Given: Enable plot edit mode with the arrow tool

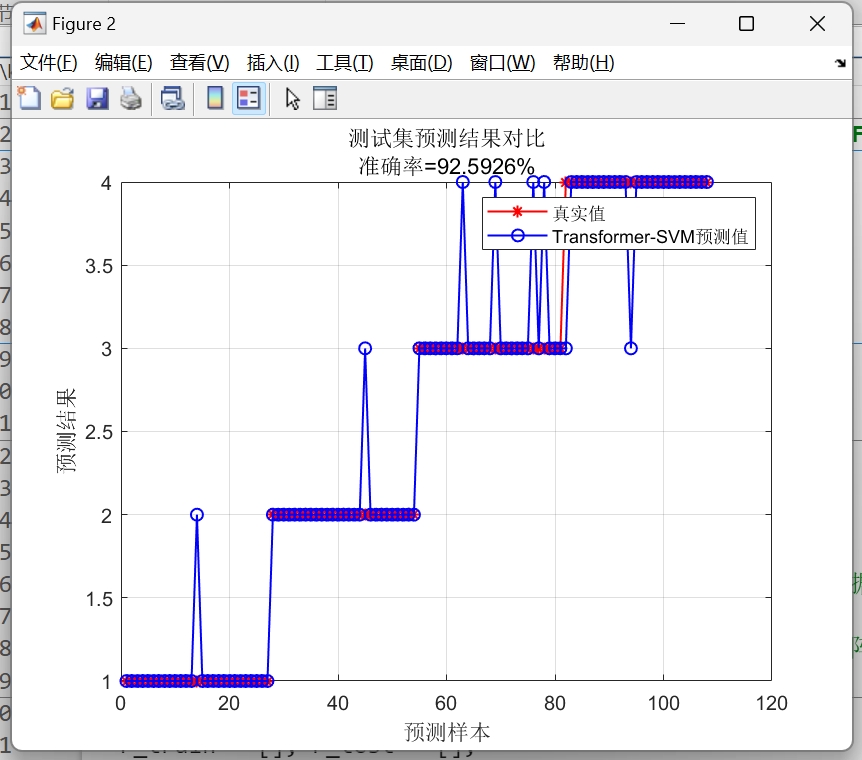Looking at the screenshot, I should click(x=294, y=98).
